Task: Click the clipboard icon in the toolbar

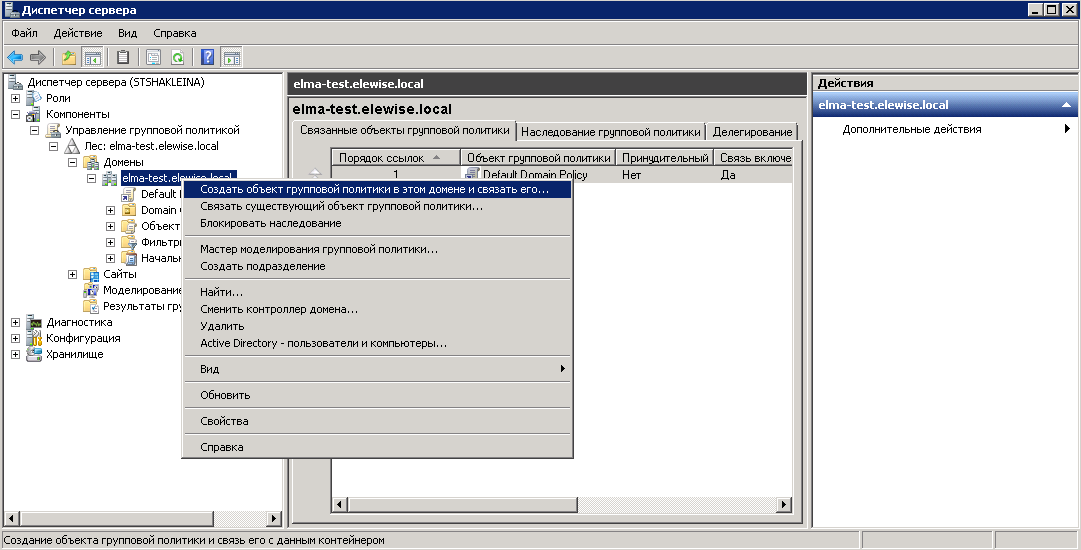Action: coord(123,57)
